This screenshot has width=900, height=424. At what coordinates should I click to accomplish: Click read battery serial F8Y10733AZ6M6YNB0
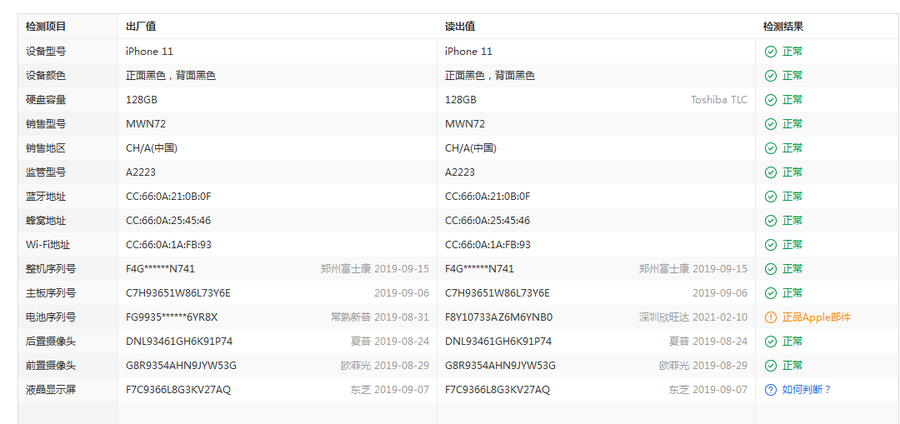coord(499,317)
